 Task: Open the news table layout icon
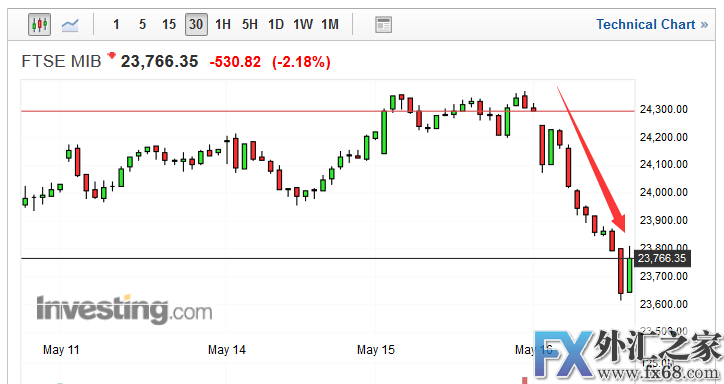(383, 25)
